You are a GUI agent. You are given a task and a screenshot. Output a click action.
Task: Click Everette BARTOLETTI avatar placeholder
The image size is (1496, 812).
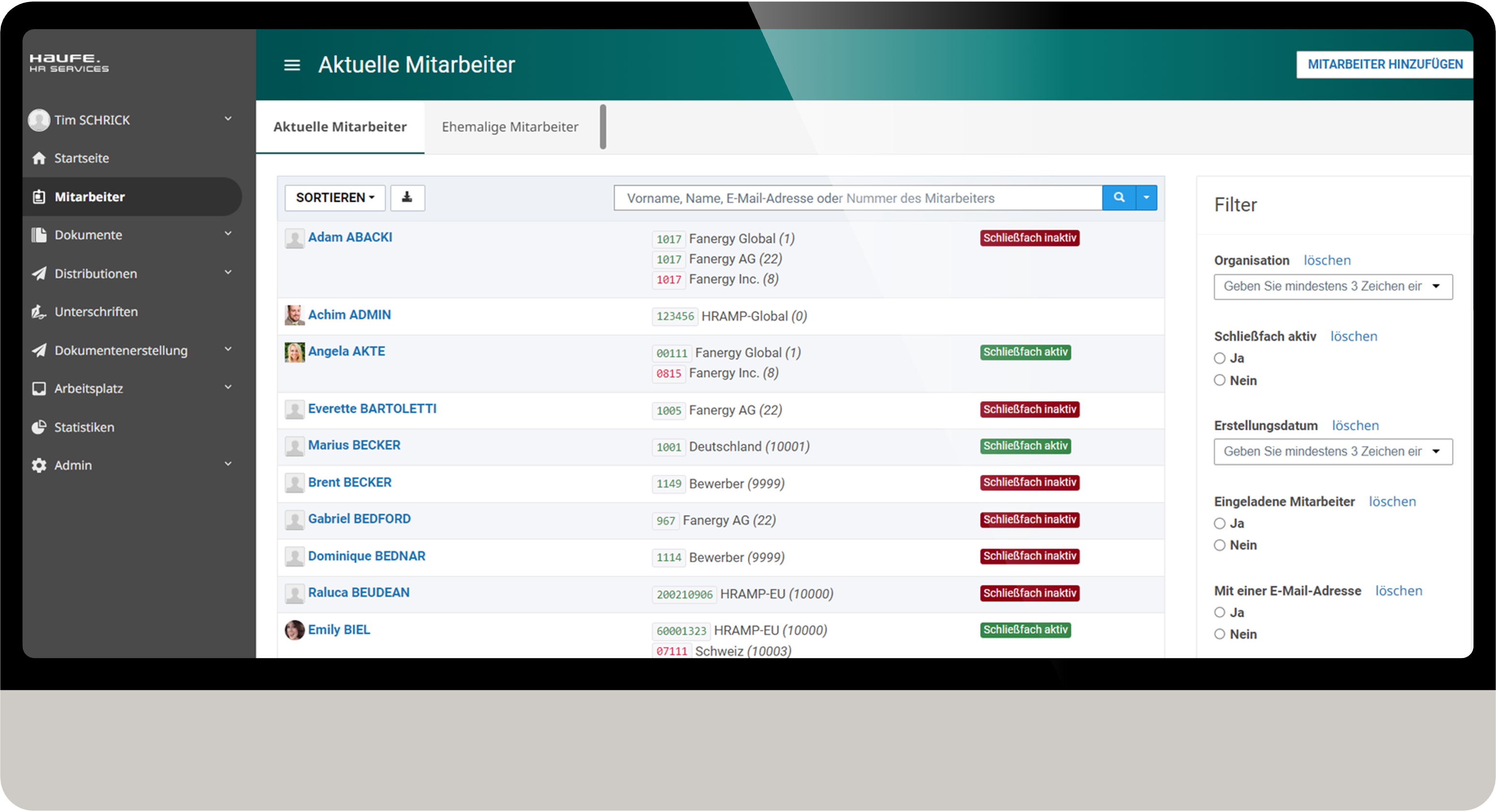pyautogui.click(x=294, y=410)
